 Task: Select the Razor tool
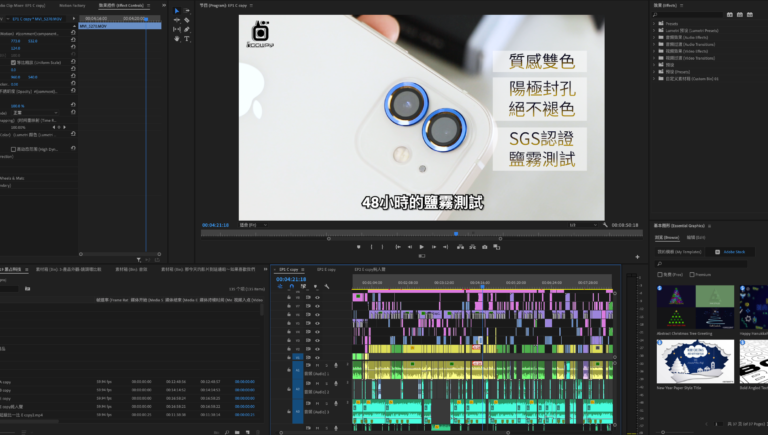pos(188,20)
